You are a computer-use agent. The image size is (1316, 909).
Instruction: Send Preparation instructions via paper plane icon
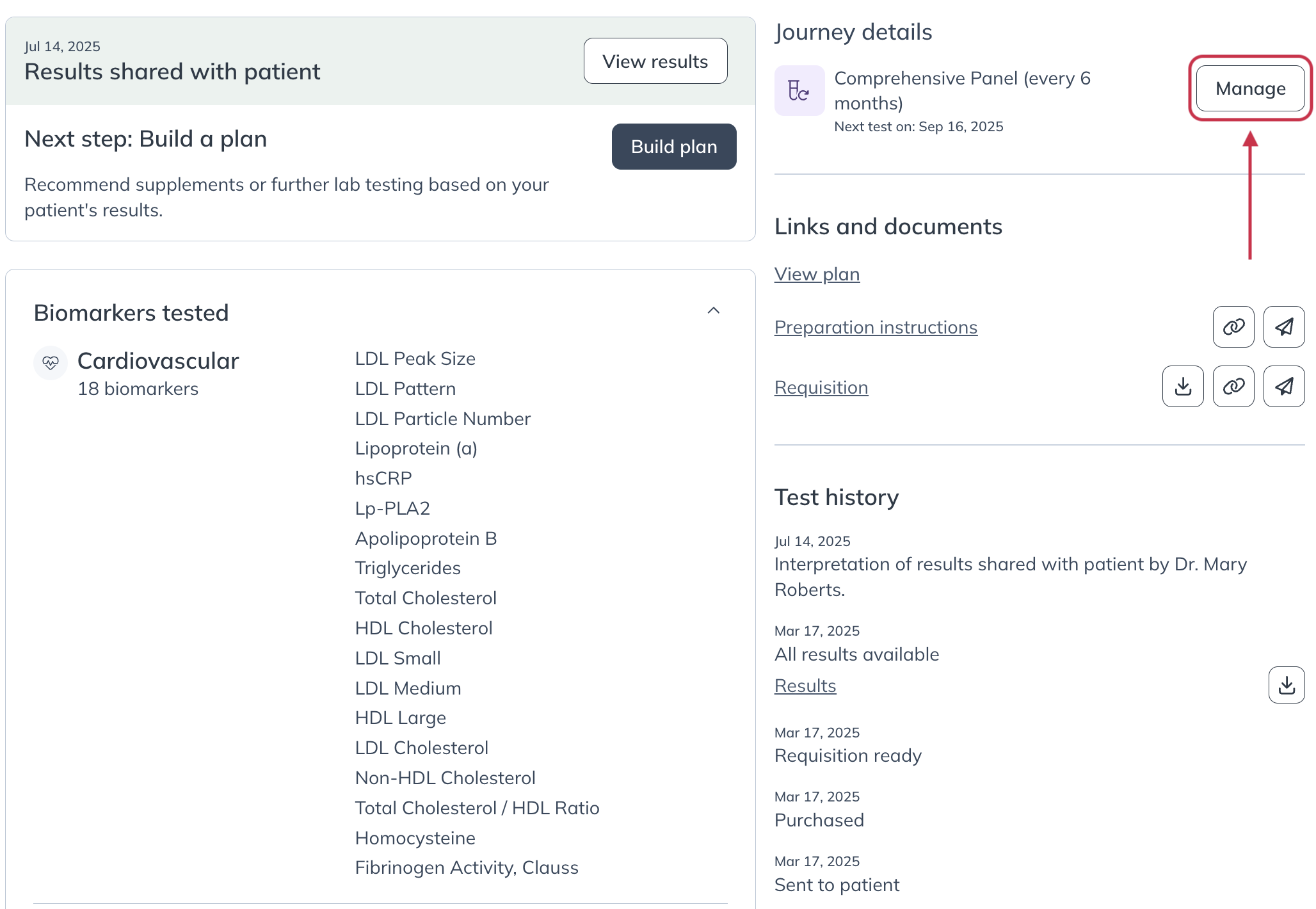[1283, 327]
